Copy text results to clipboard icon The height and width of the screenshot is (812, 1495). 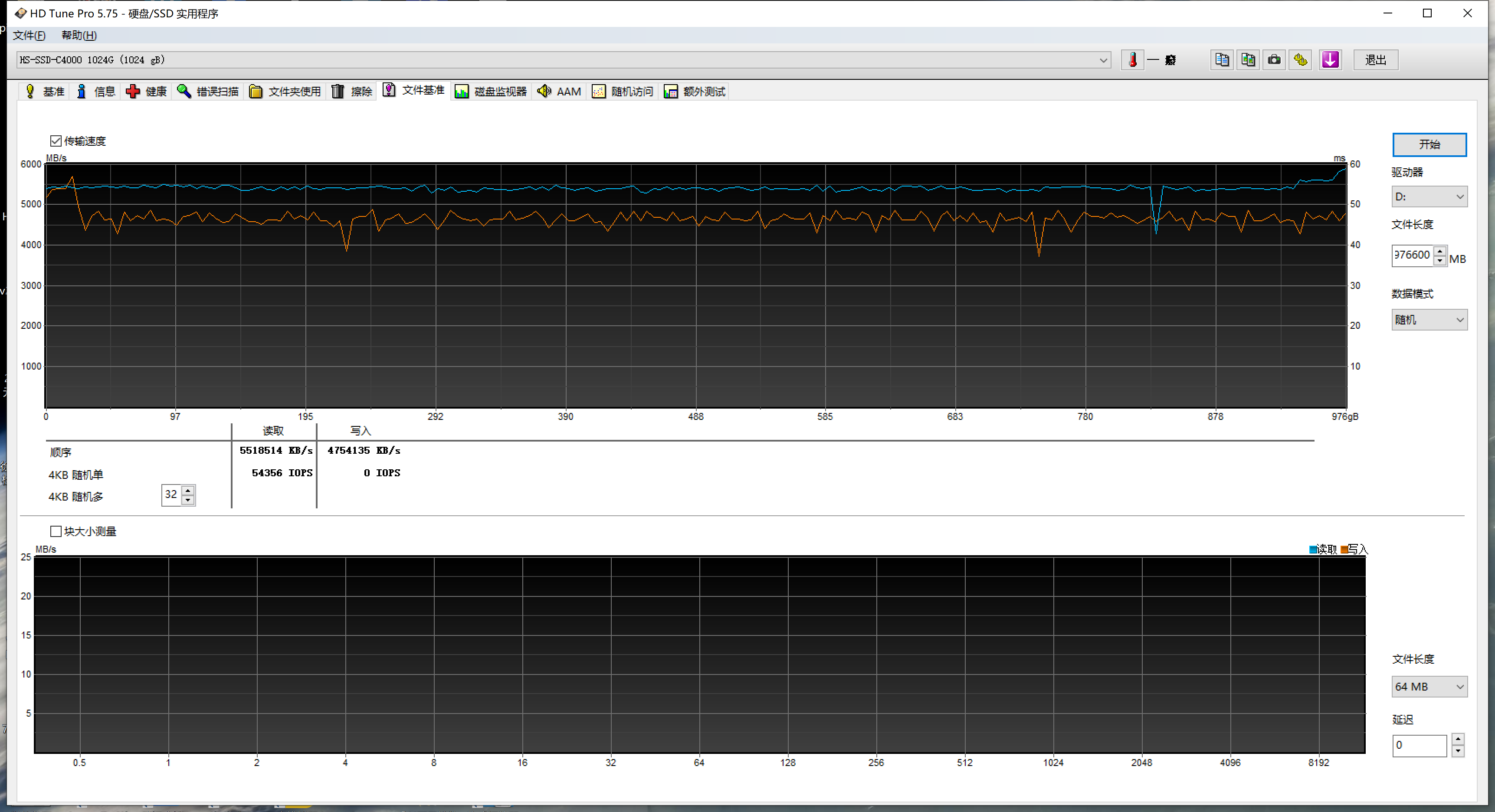[x=1222, y=60]
